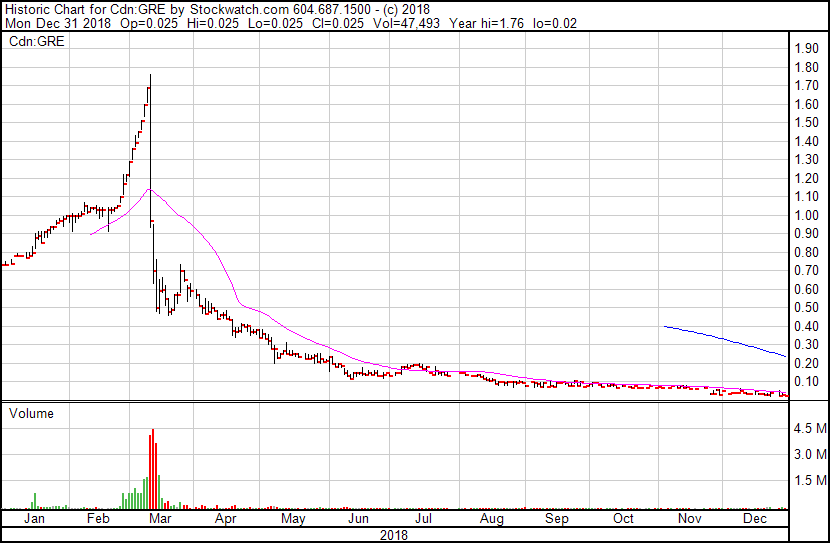Click the 0.20 price axis label

pos(807,364)
